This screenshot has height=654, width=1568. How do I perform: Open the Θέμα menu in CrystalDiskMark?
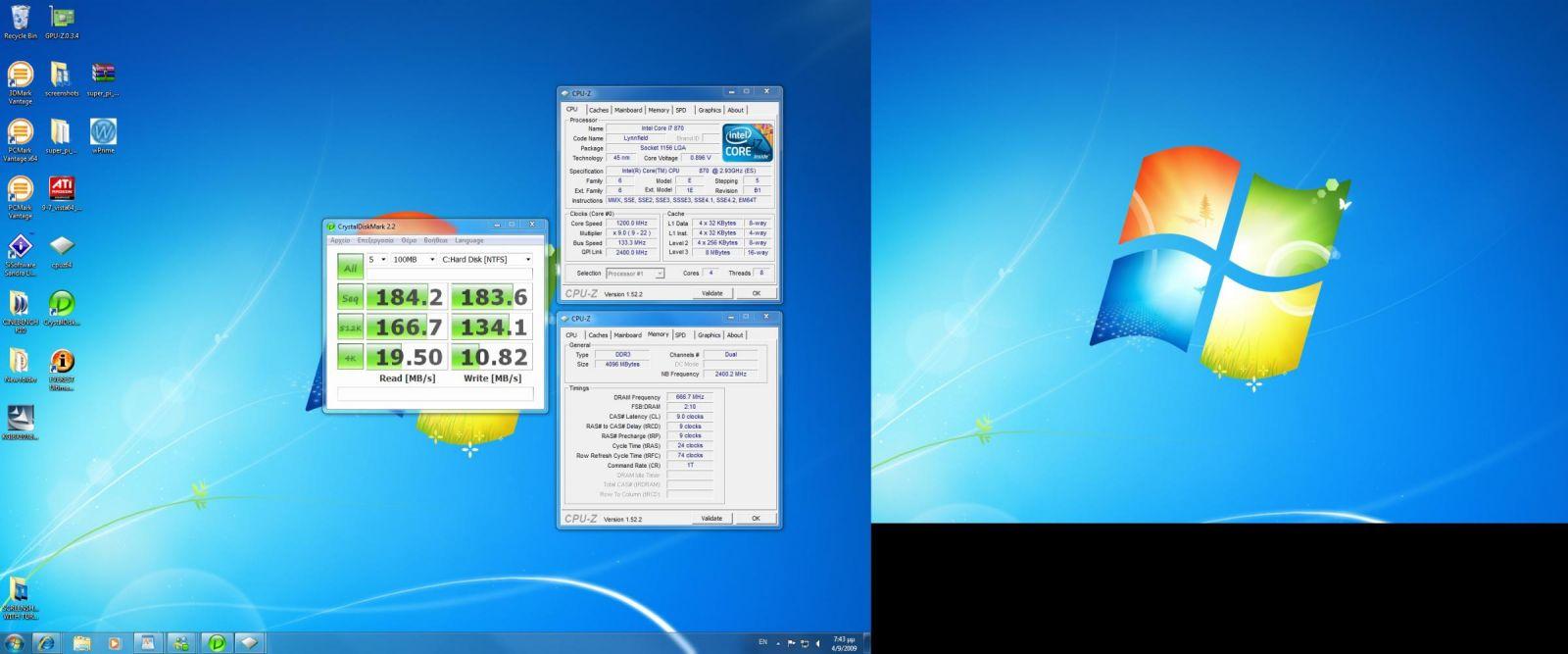pyautogui.click(x=409, y=240)
